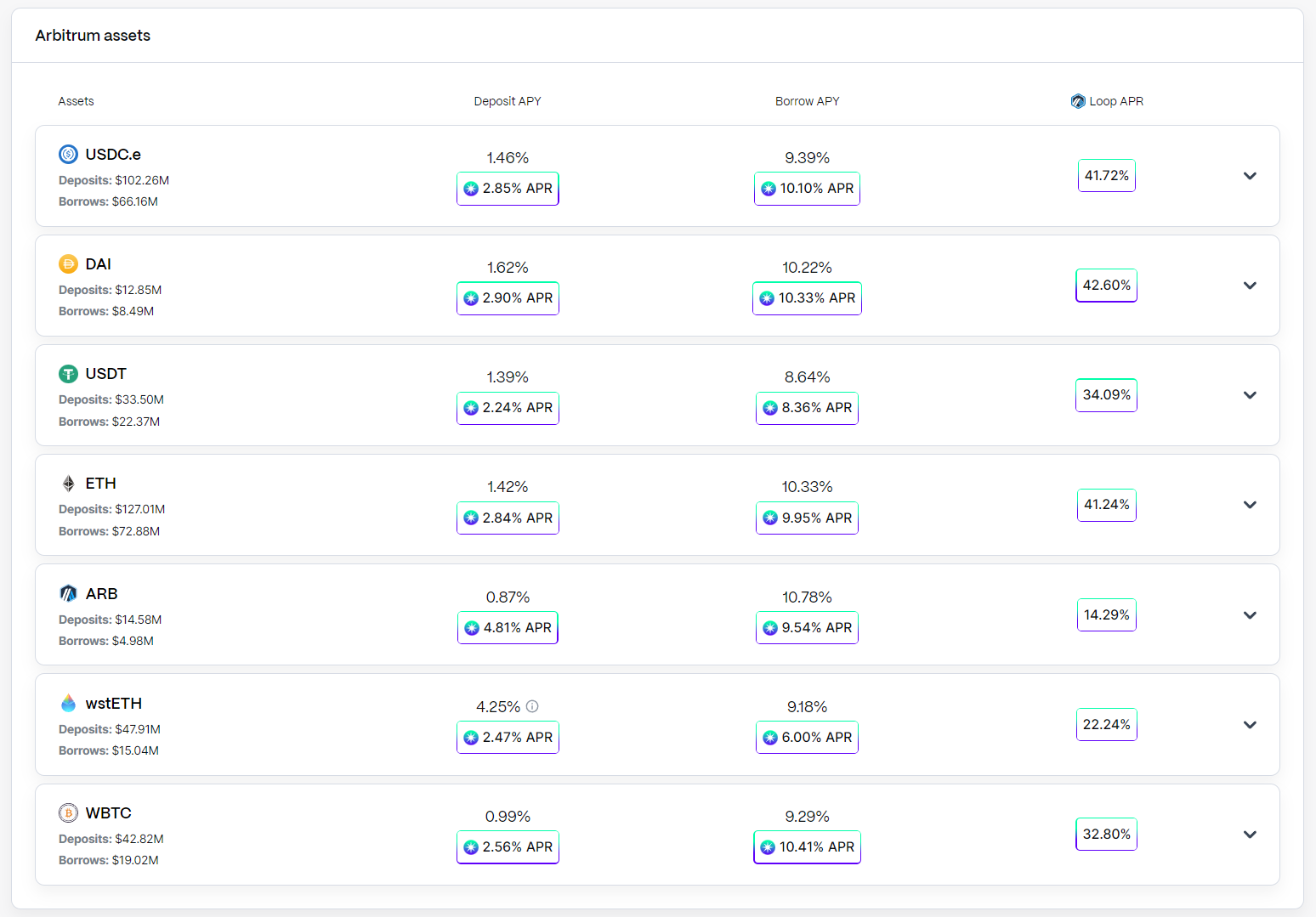Click reward icon in ARB 9.54% APR badge
Image resolution: width=1316 pixels, height=917 pixels.
(x=770, y=628)
